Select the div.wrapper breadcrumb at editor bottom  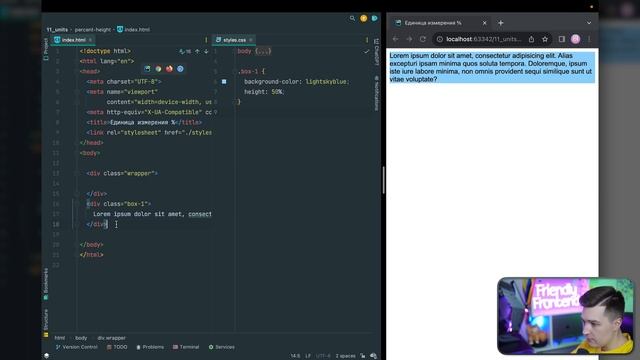pyautogui.click(x=111, y=338)
